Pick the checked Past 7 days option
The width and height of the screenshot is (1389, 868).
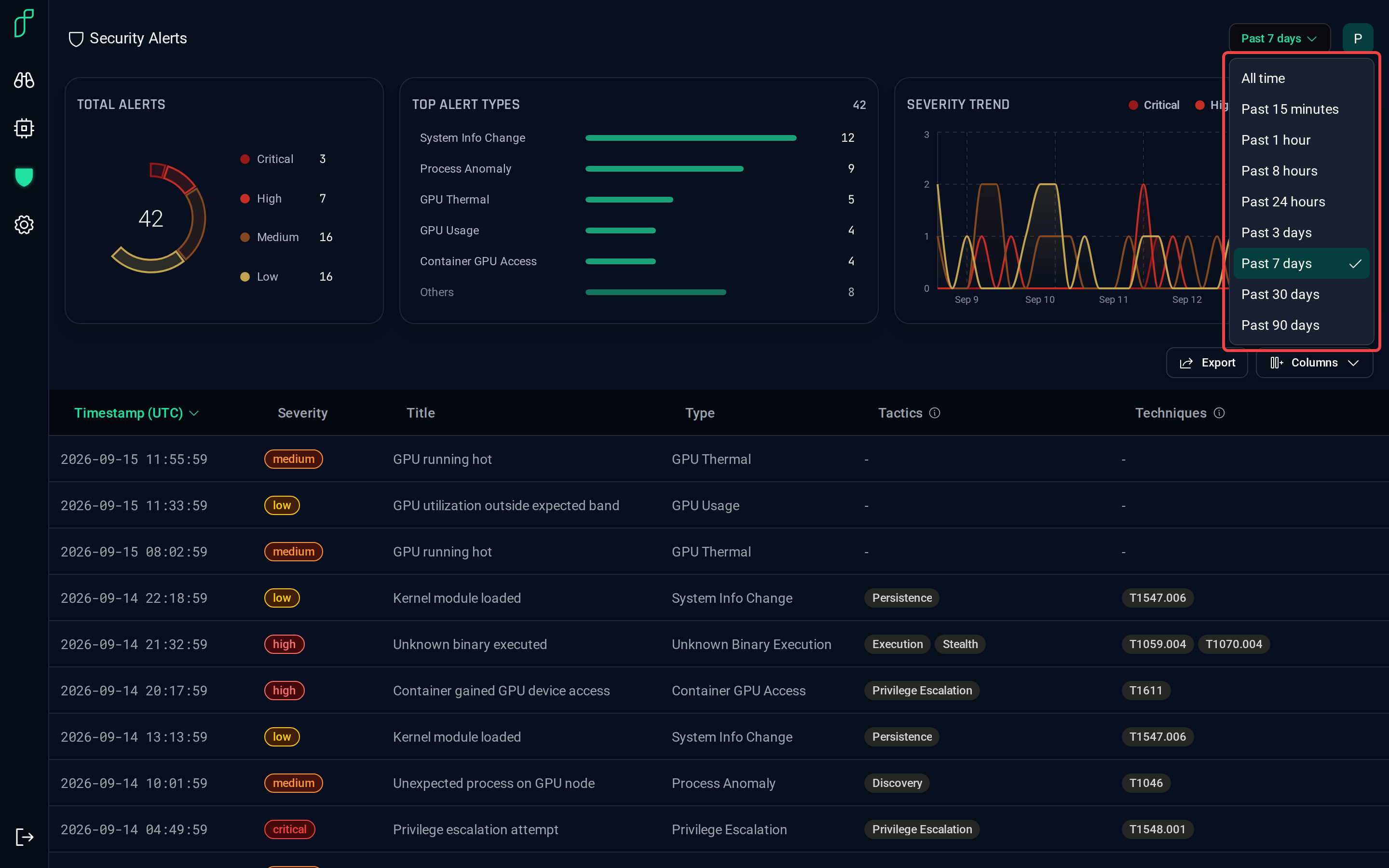tap(1301, 263)
